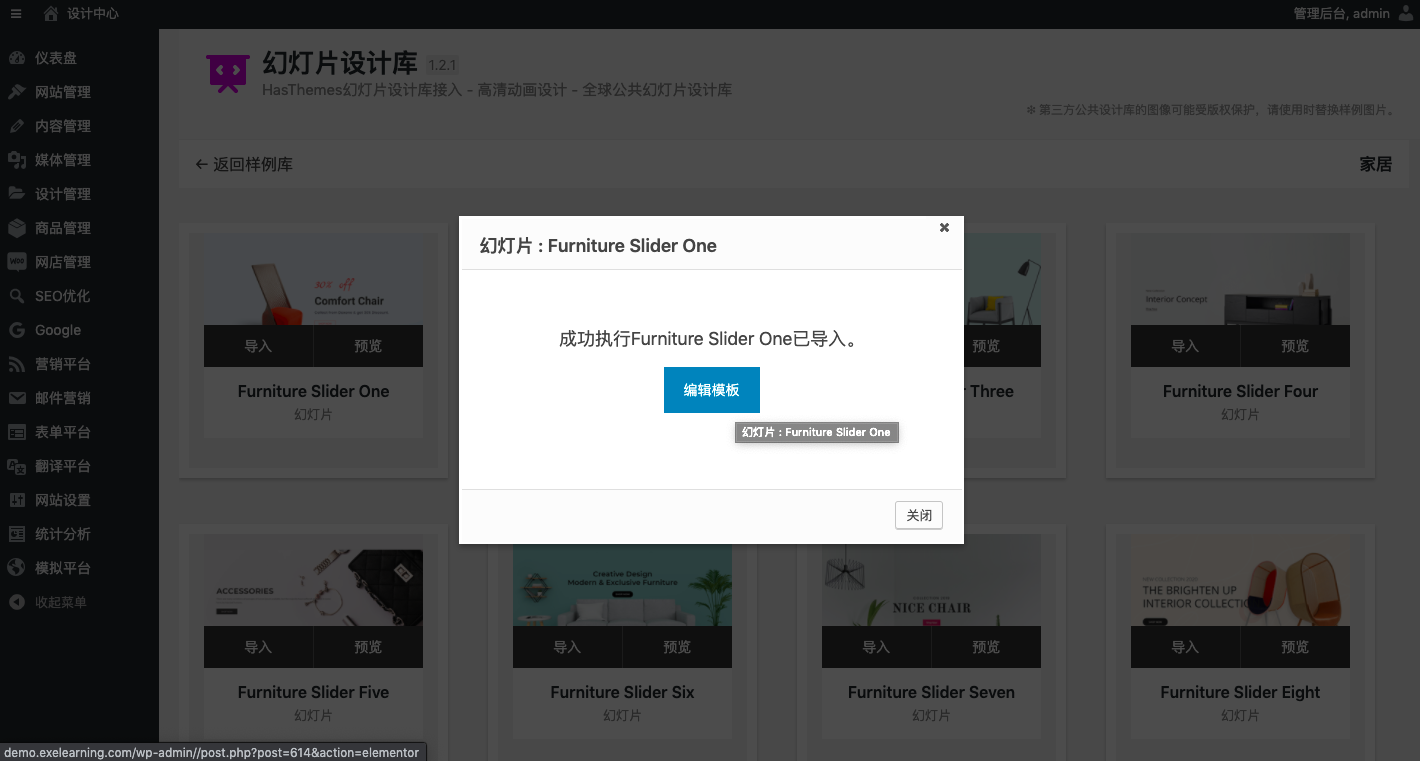Screen dimensions: 1420x761
Task: Click the hamburger menu icon in top bar
Action: tap(16, 13)
